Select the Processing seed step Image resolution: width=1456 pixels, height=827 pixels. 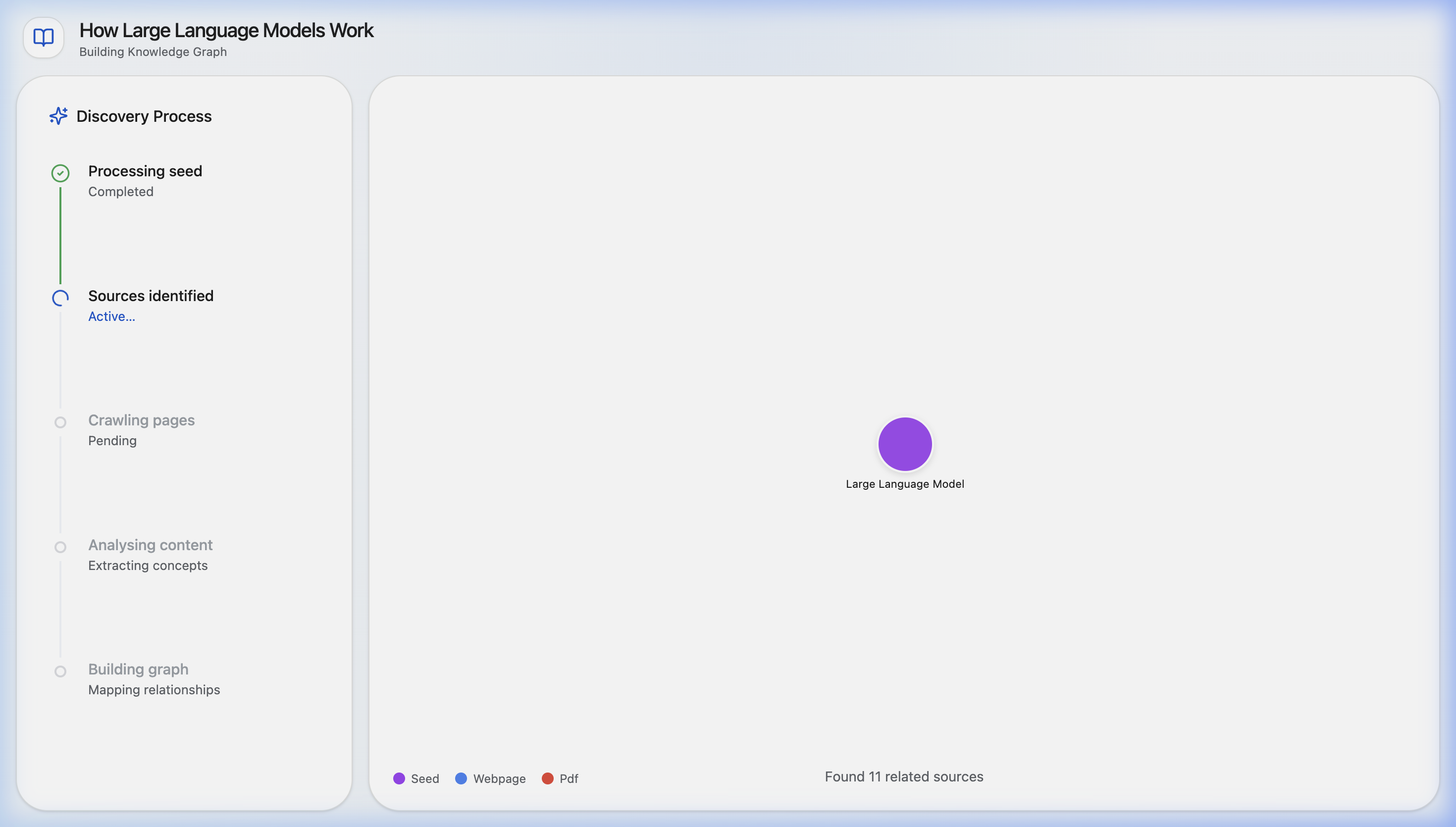tap(145, 171)
